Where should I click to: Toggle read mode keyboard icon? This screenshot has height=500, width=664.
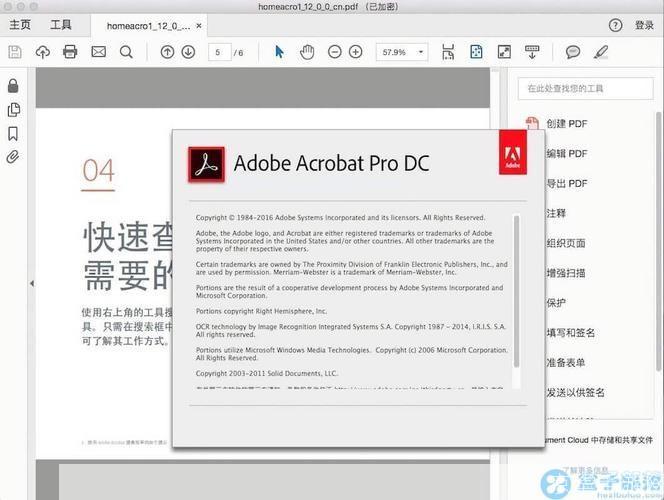point(532,52)
